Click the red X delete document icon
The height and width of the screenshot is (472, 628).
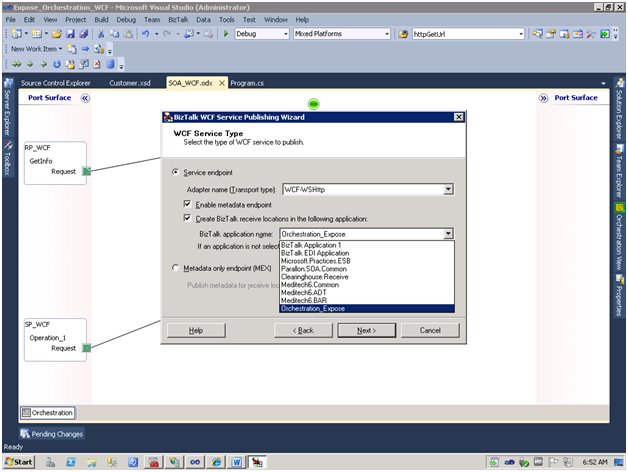pos(97,64)
